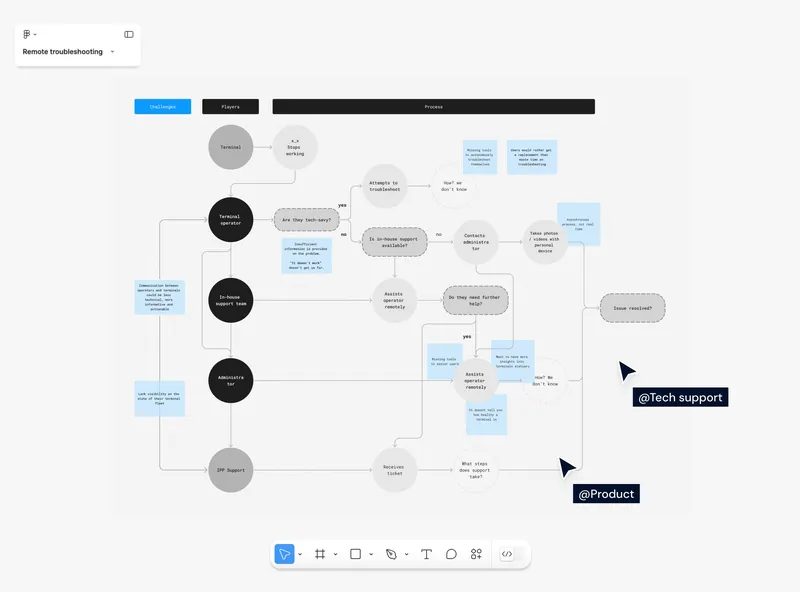This screenshot has height=592, width=800.
Task: Select the Insufficient information sticky note
Action: pyautogui.click(x=307, y=256)
